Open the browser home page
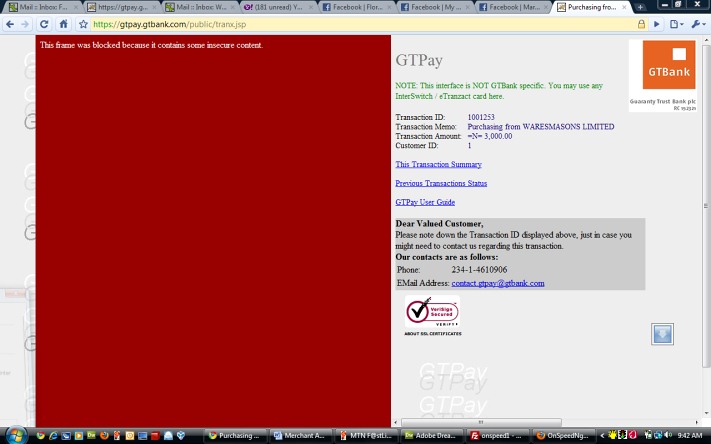Viewport: 711px width, 444px height. point(63,24)
